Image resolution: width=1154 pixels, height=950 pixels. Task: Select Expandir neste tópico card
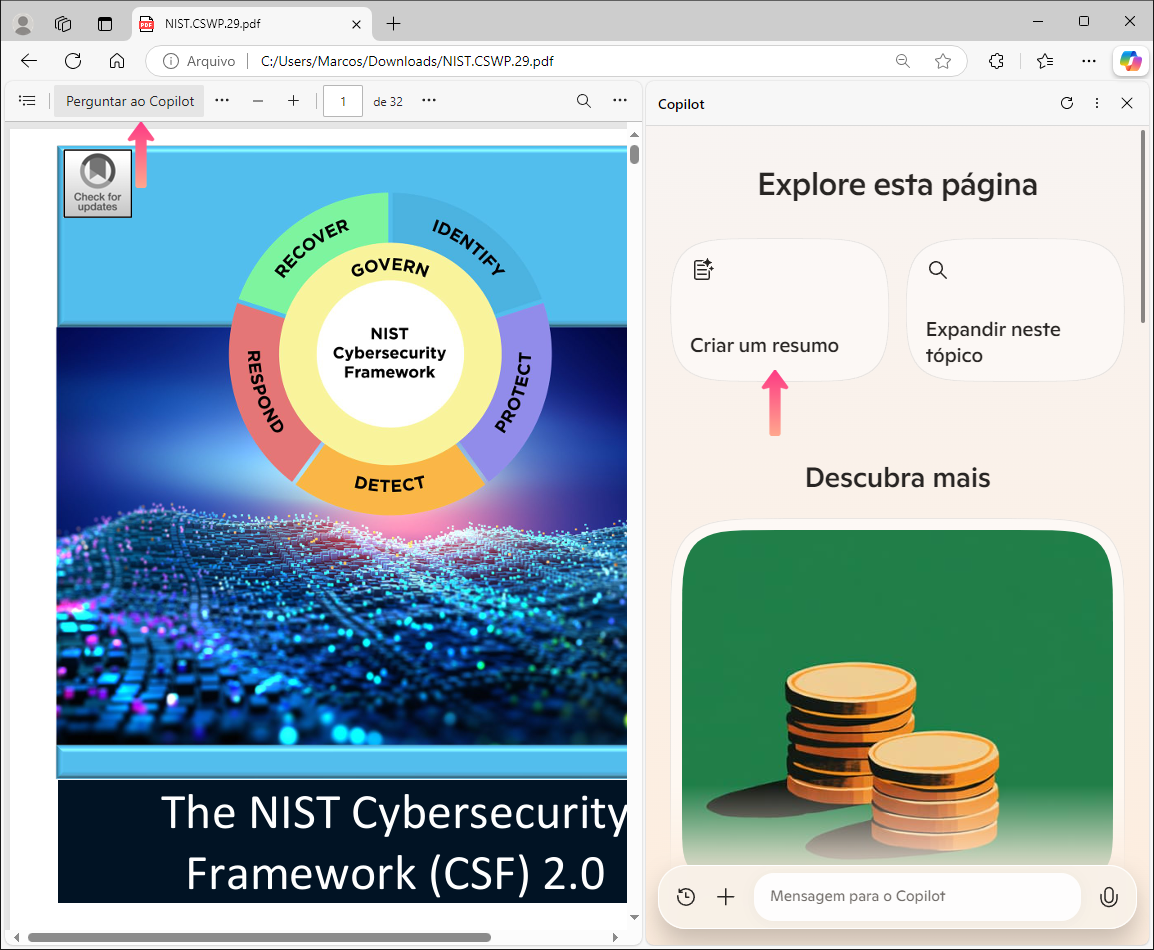pyautogui.click(x=1015, y=310)
